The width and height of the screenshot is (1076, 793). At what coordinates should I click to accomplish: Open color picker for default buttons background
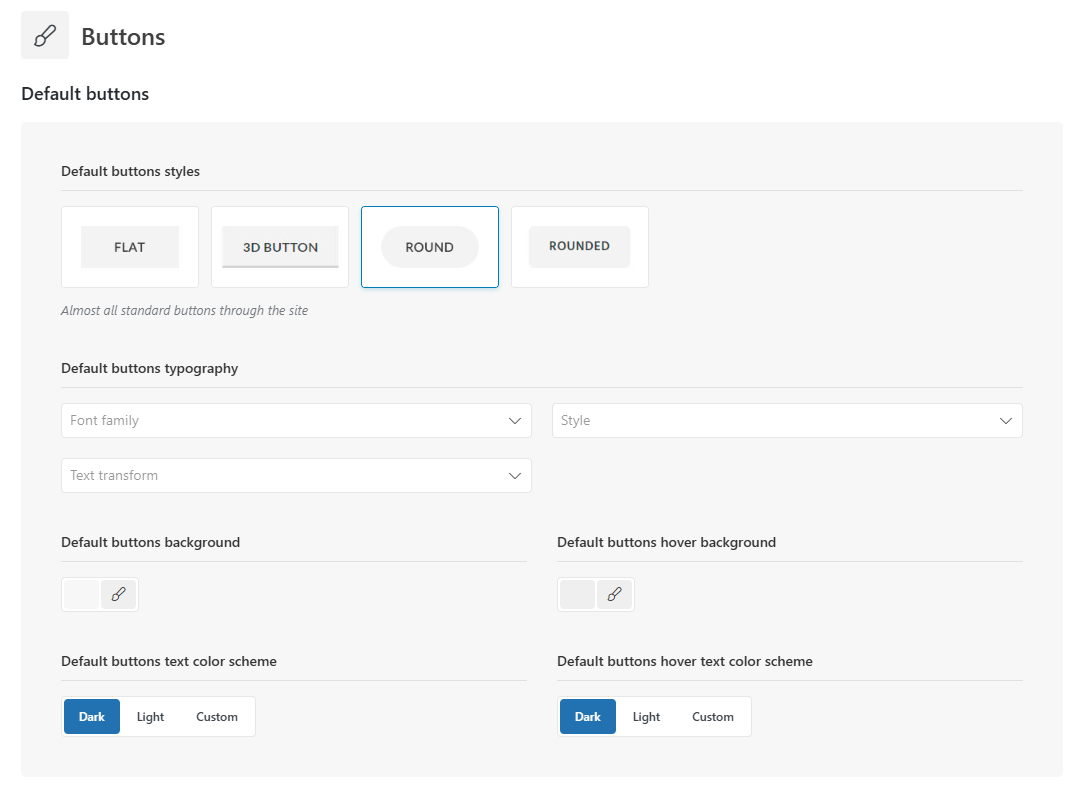coord(119,594)
